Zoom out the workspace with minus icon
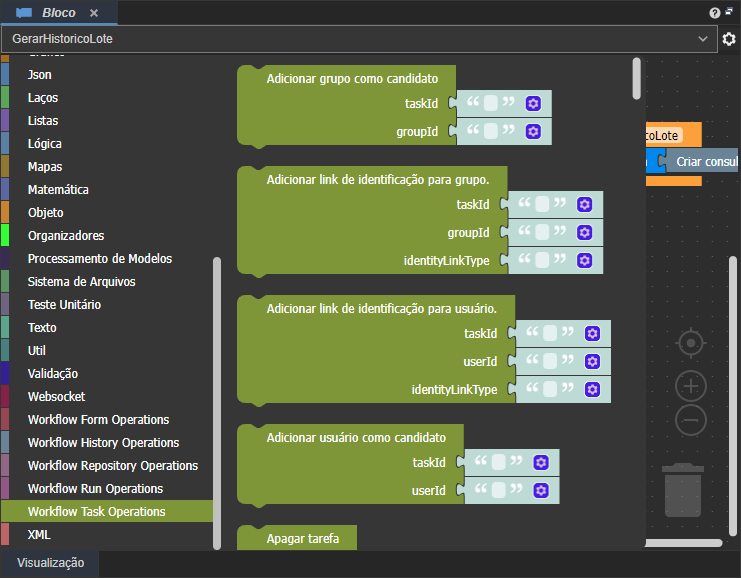 [x=691, y=420]
